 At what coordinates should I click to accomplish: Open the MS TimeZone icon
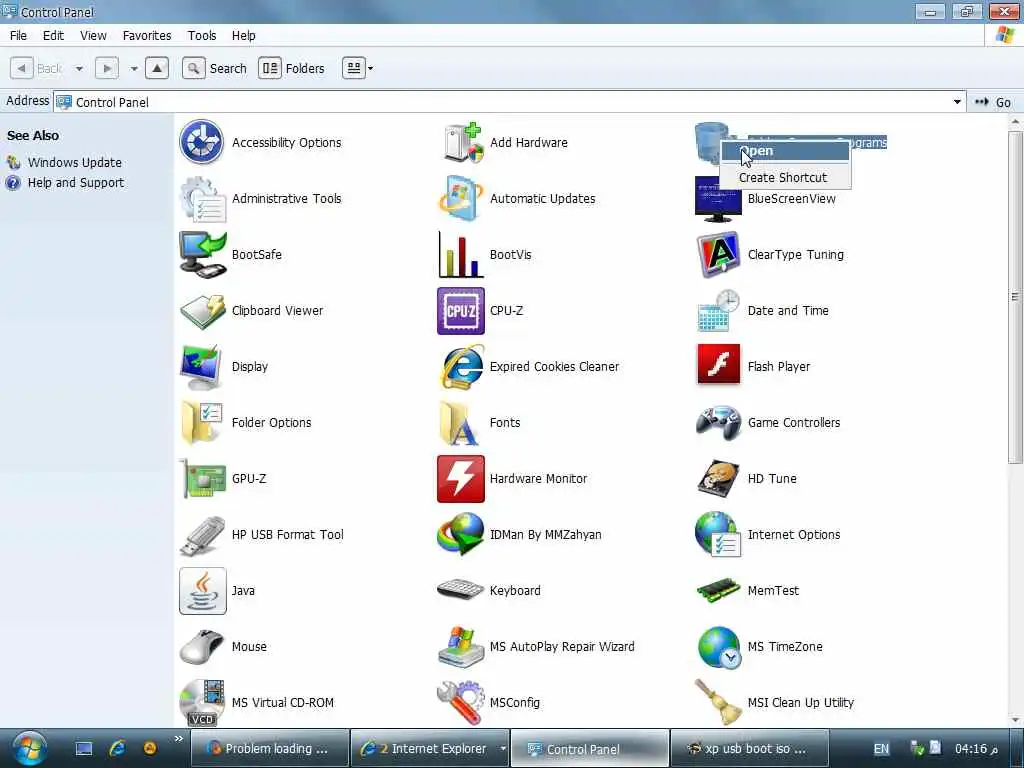pyautogui.click(x=718, y=647)
